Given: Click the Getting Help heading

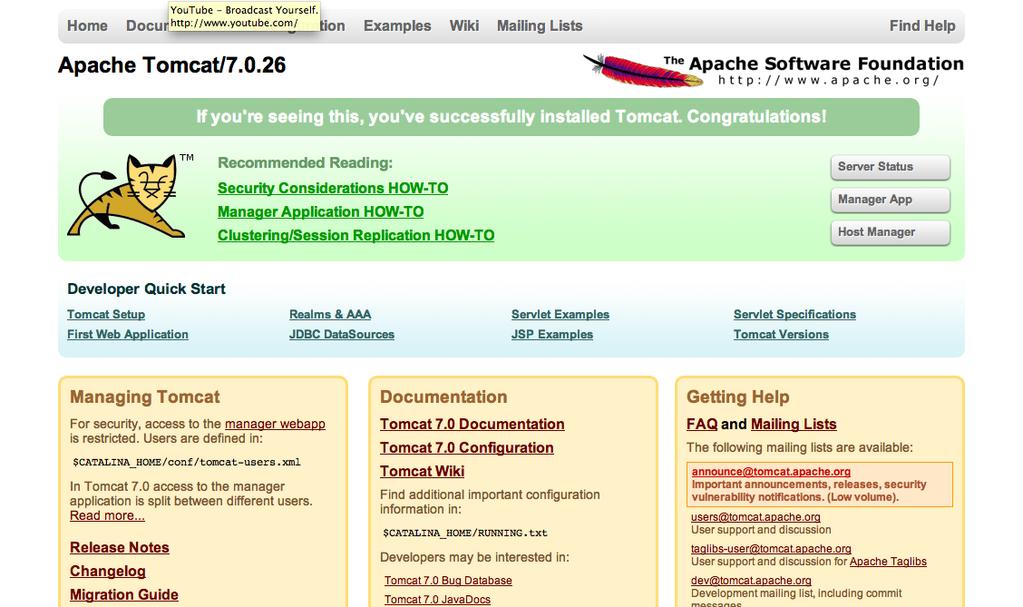Looking at the screenshot, I should (x=738, y=397).
